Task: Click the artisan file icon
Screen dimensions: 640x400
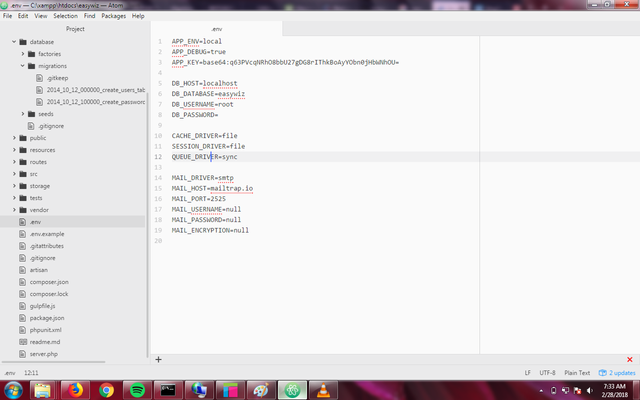Action: 22,270
